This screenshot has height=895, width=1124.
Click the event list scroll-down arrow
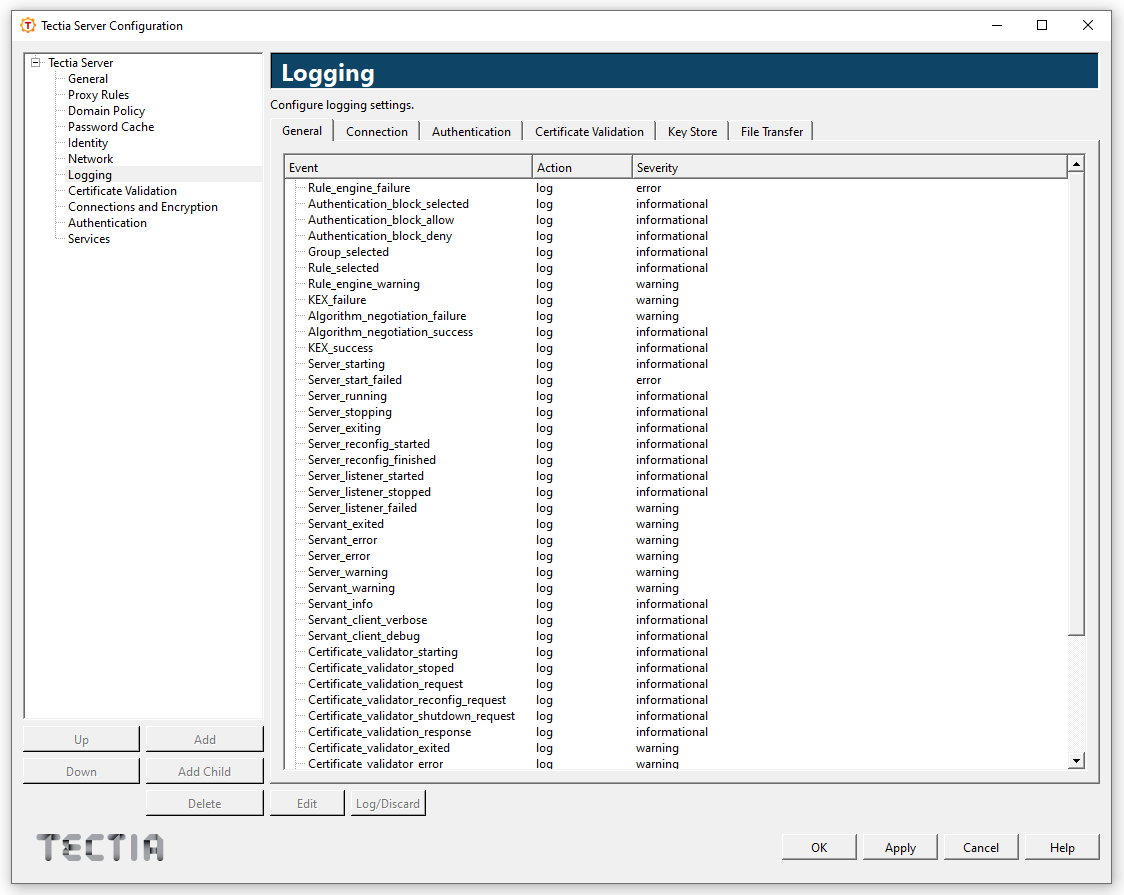point(1075,761)
